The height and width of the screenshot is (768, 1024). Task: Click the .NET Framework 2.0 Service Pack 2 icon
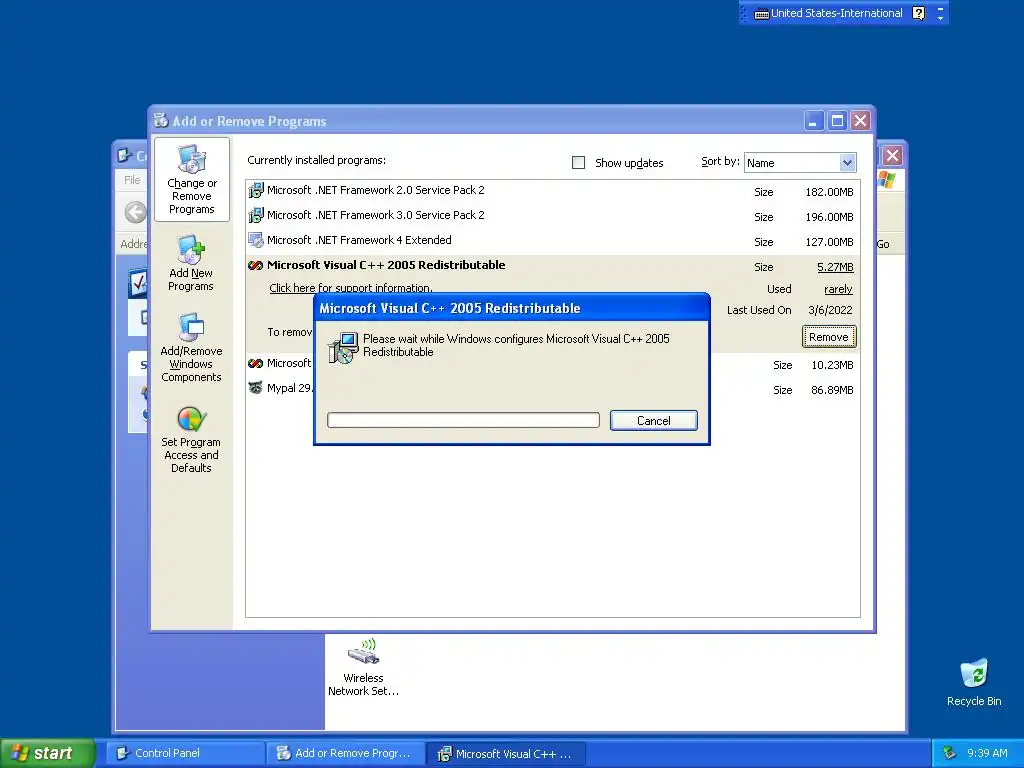256,191
